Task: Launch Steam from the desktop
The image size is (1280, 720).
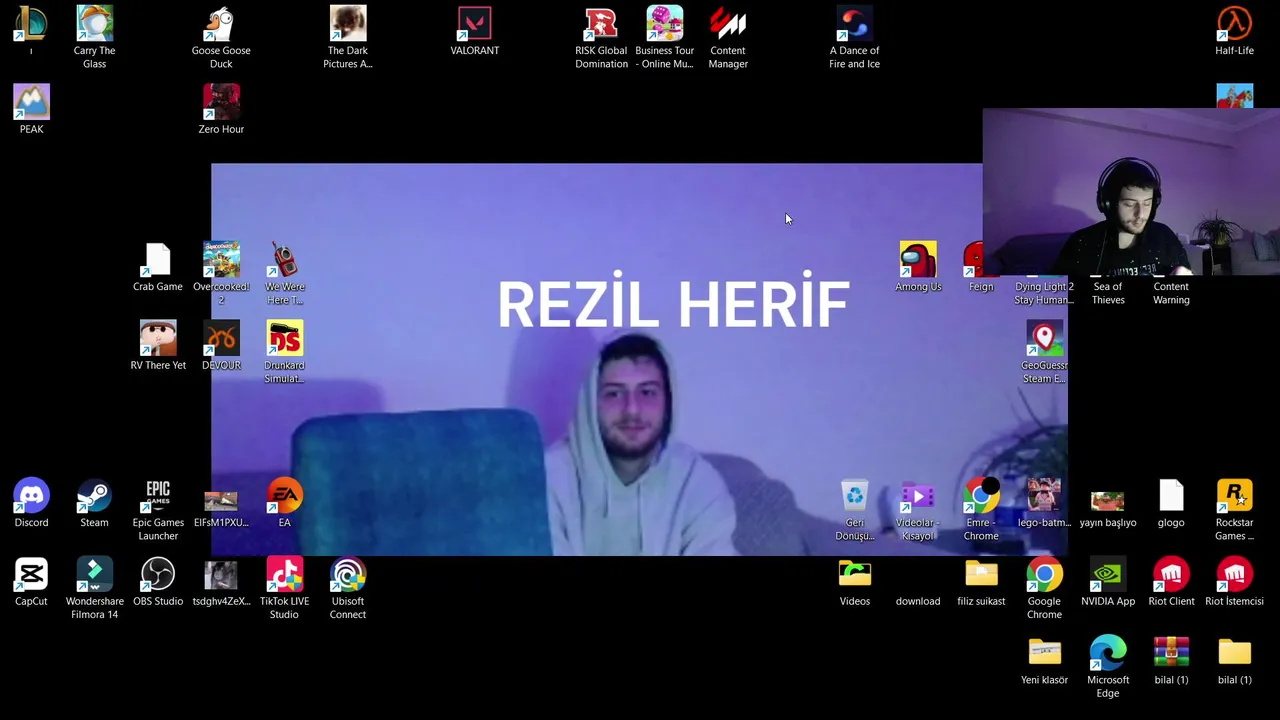Action: (x=94, y=496)
